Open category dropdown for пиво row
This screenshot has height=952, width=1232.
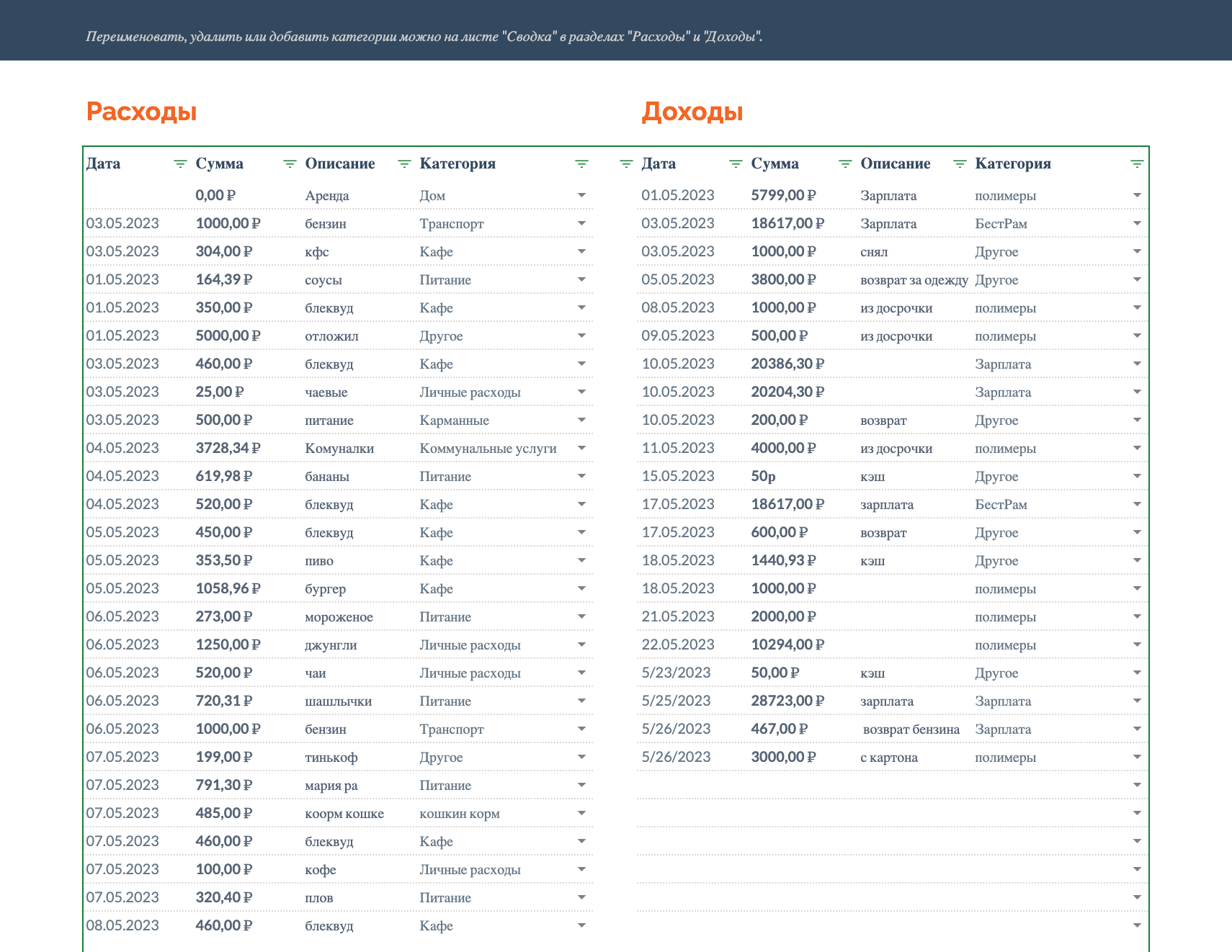(x=581, y=560)
